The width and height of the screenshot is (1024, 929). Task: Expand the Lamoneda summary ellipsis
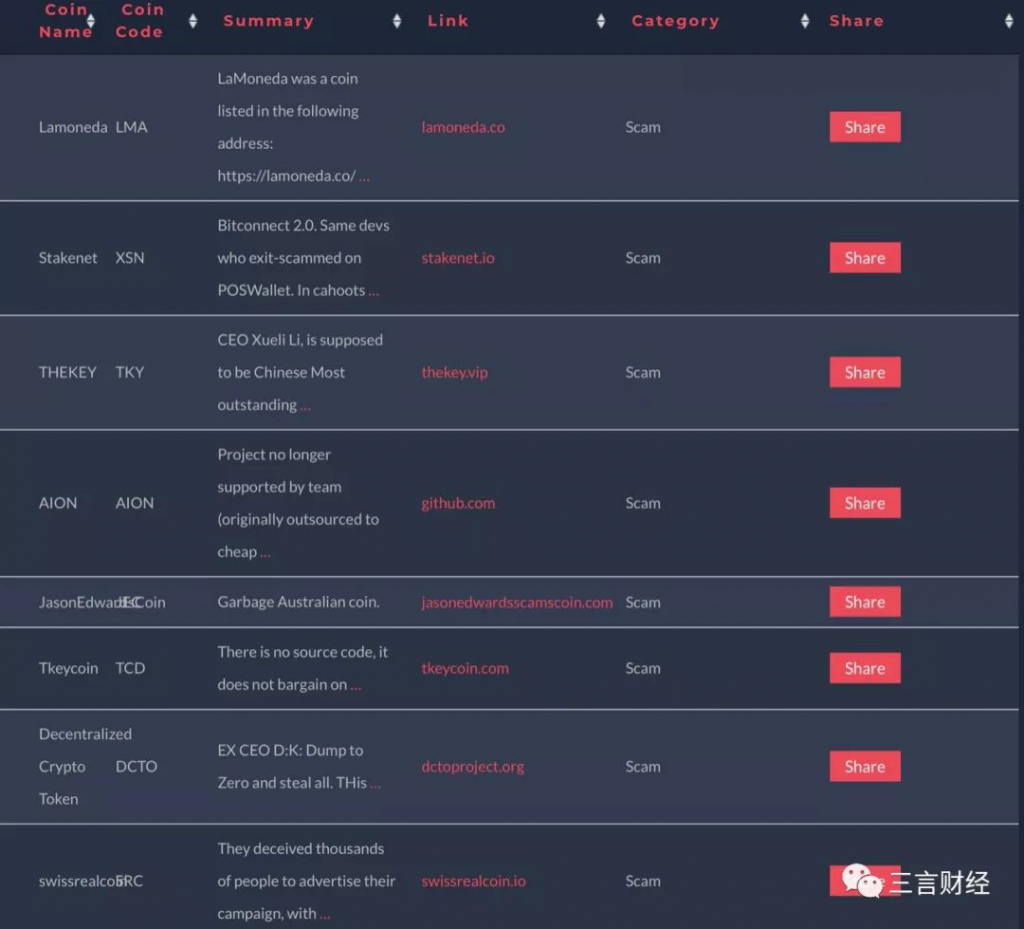[364, 176]
